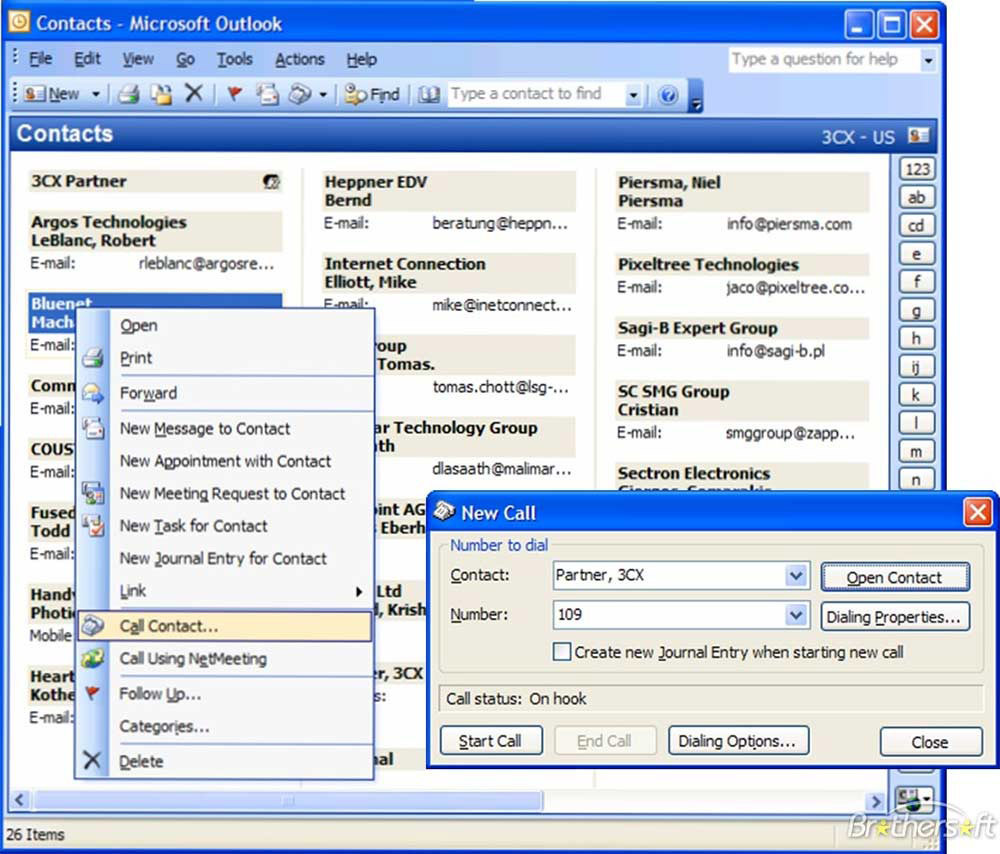The width and height of the screenshot is (1000, 854).
Task: Click the AutoDialer phone toolbar icon
Action: [x=300, y=94]
